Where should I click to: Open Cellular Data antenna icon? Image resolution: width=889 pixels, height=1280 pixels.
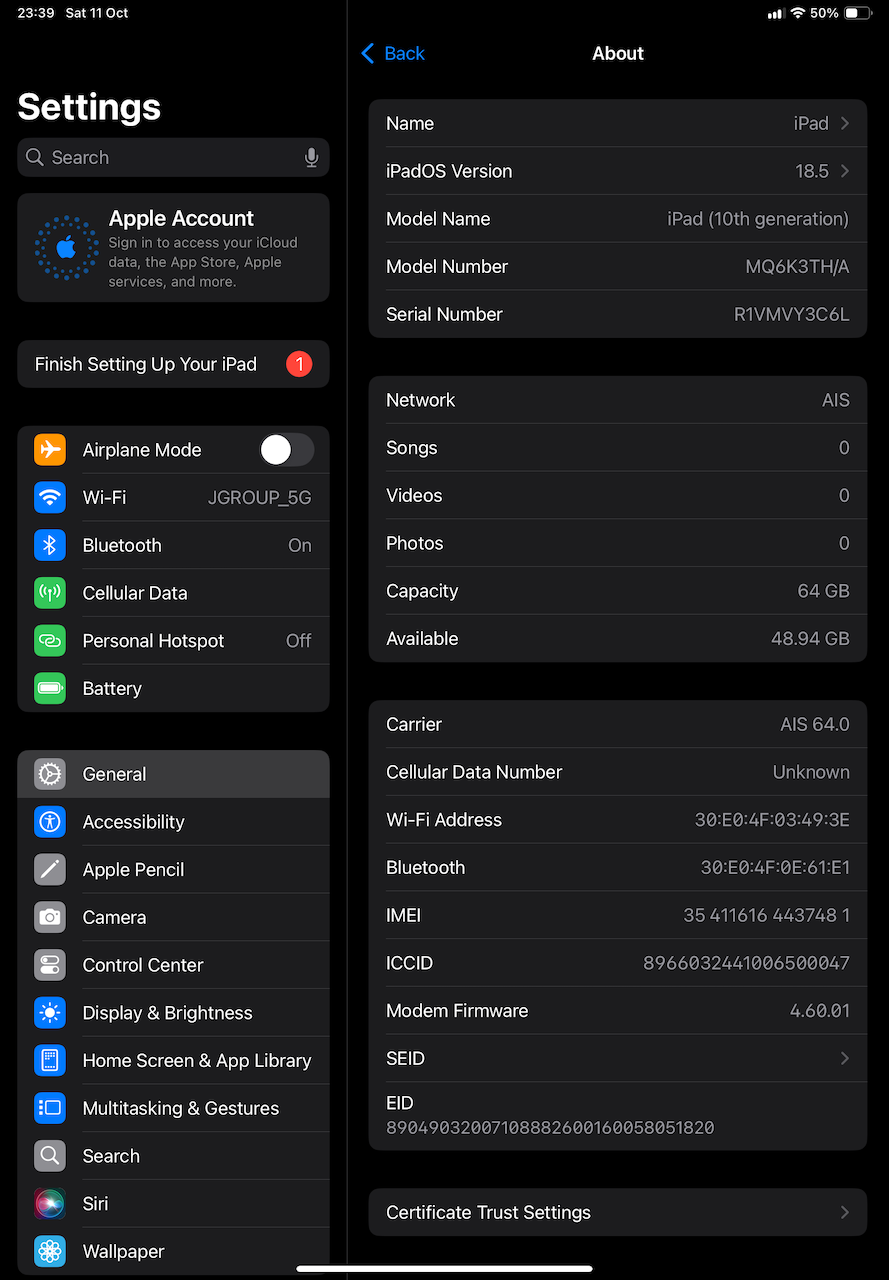click(50, 593)
